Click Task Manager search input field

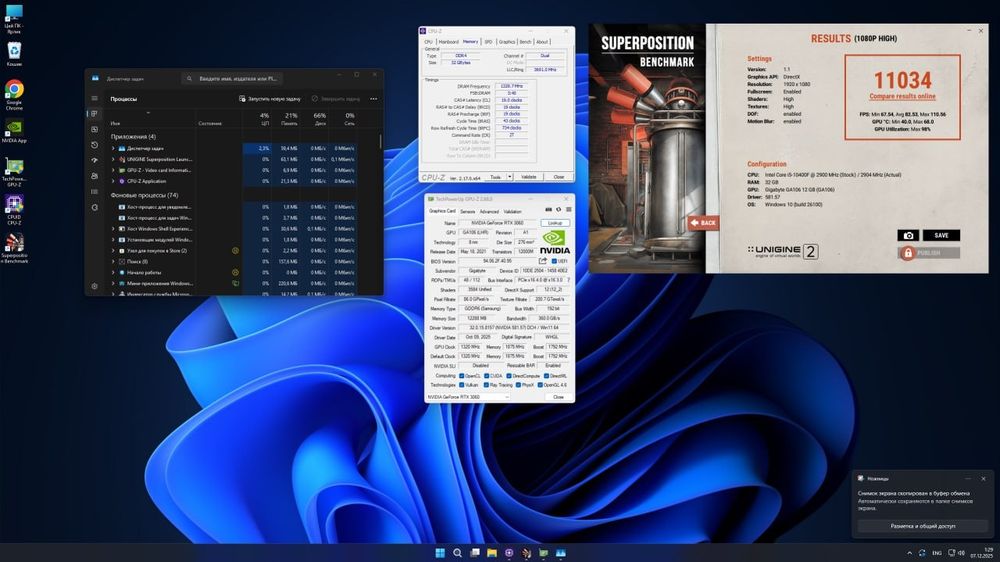click(233, 78)
